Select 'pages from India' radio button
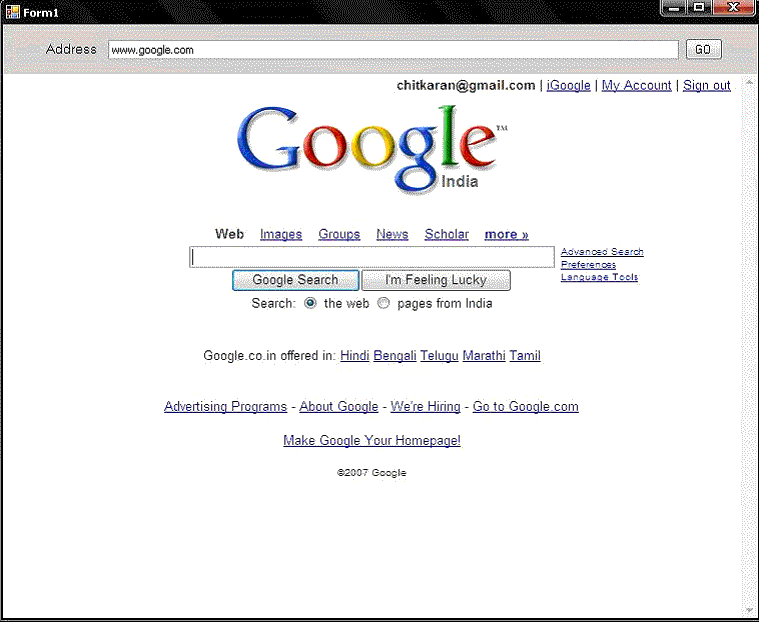 point(383,303)
